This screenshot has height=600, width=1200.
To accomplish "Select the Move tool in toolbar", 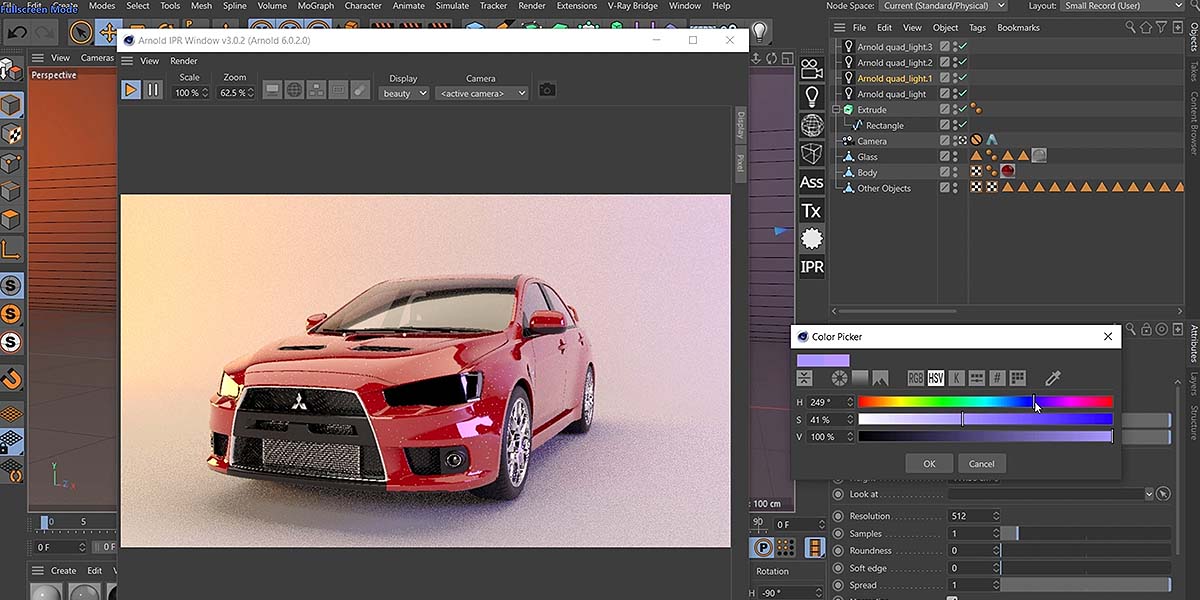I will 108,32.
